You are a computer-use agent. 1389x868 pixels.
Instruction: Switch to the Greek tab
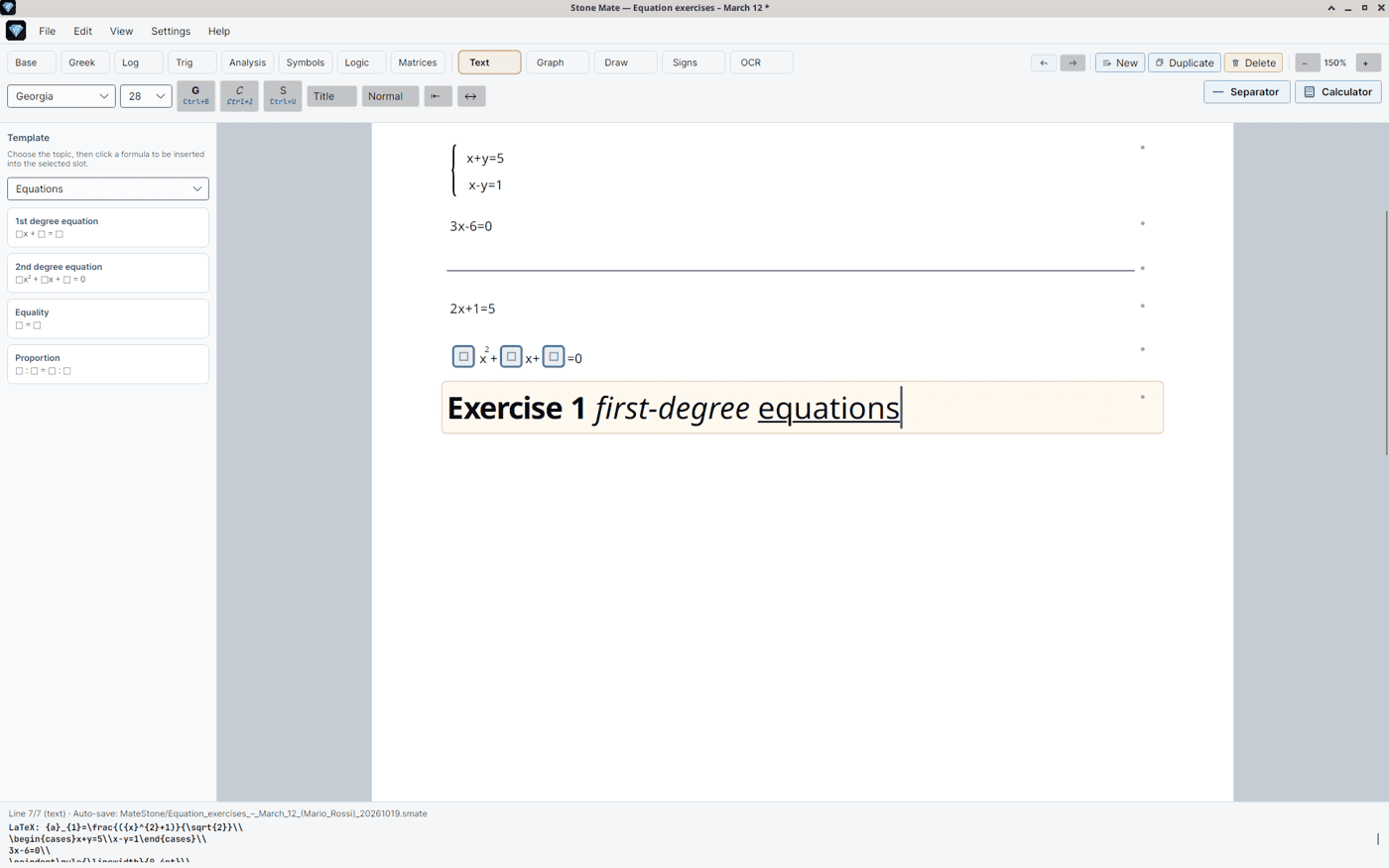pos(84,62)
